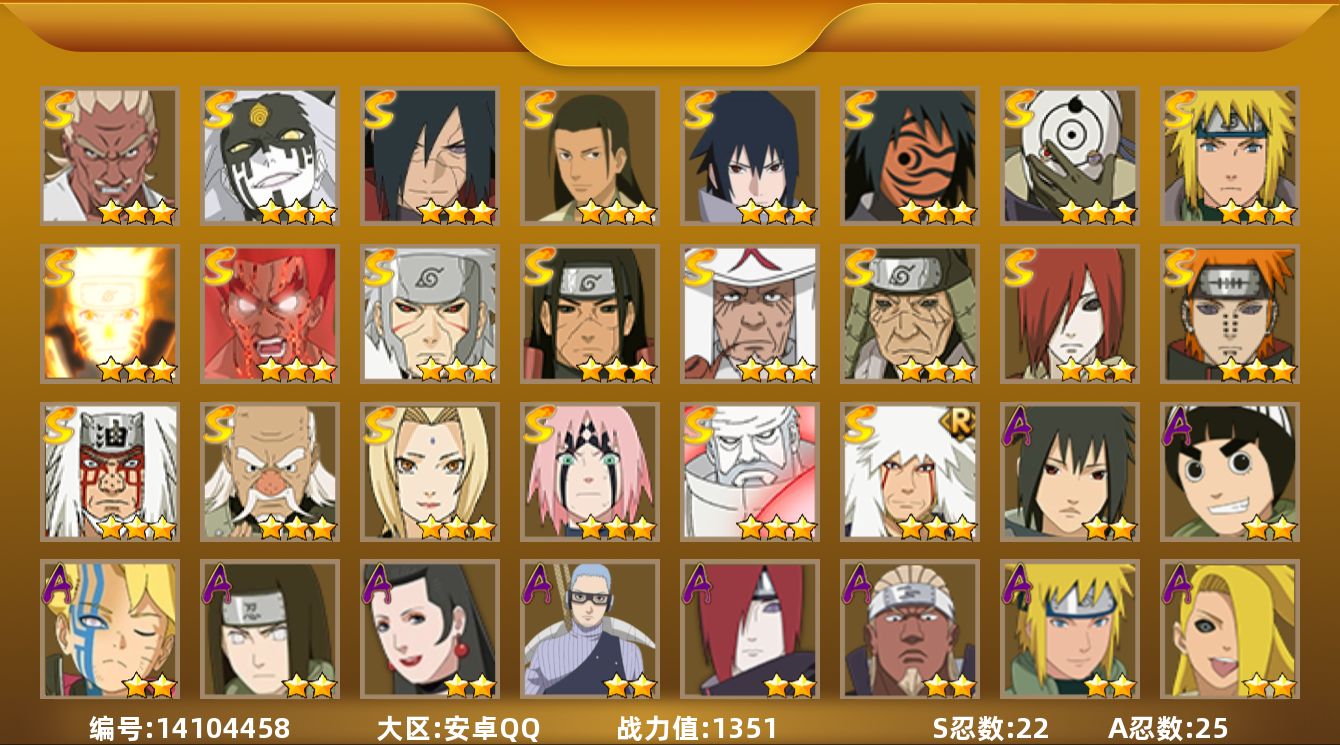Open the red Eight Gates Guy portrait
The height and width of the screenshot is (745, 1340).
tap(270, 314)
